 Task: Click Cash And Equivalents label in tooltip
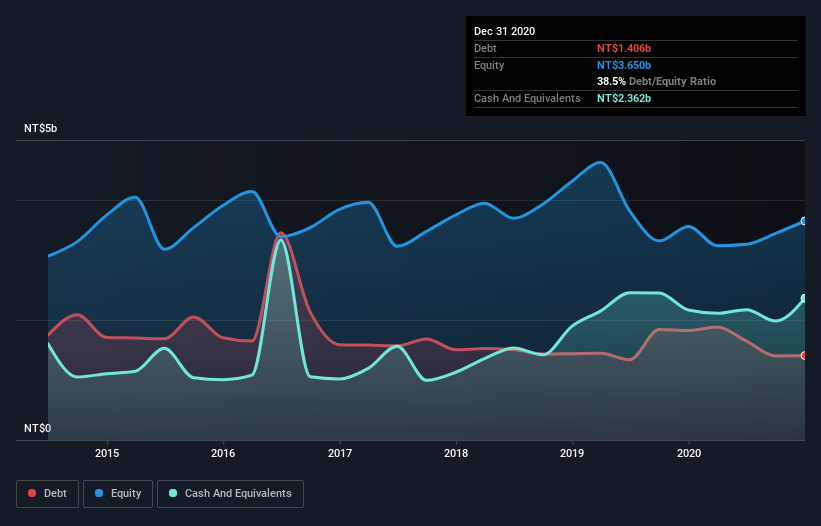click(527, 98)
